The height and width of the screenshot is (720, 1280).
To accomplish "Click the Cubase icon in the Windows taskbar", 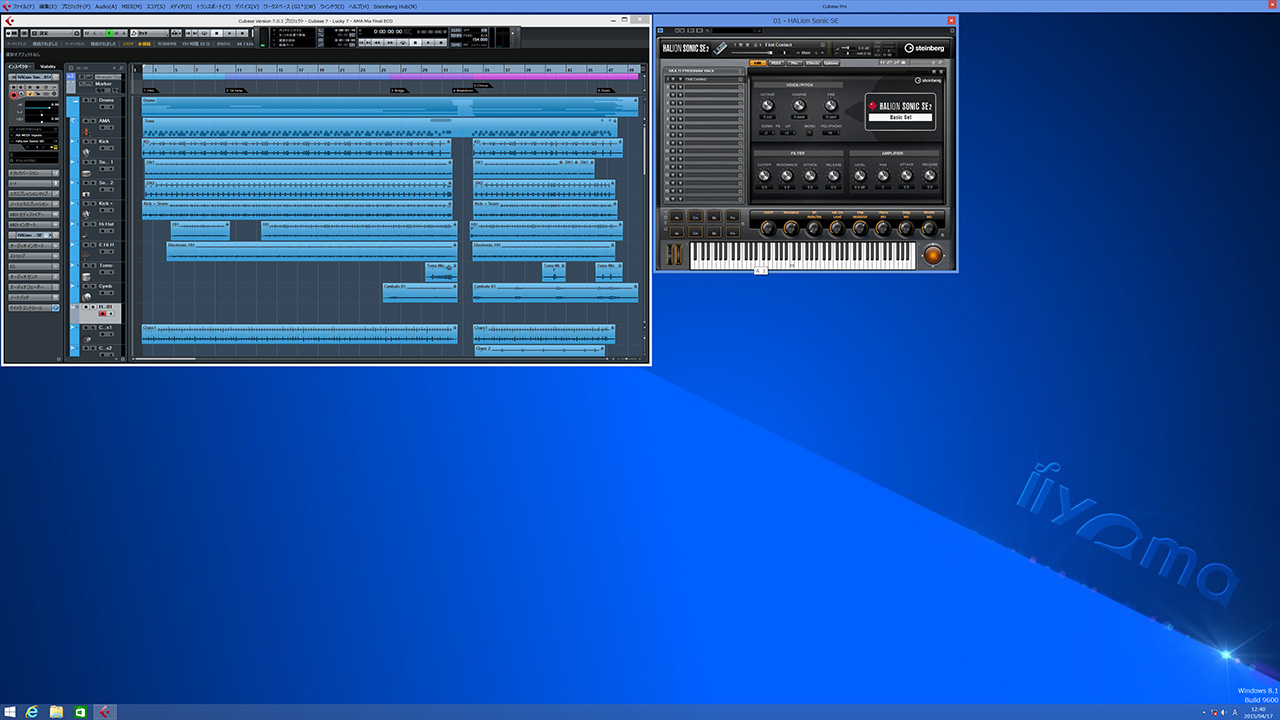I will click(x=103, y=711).
